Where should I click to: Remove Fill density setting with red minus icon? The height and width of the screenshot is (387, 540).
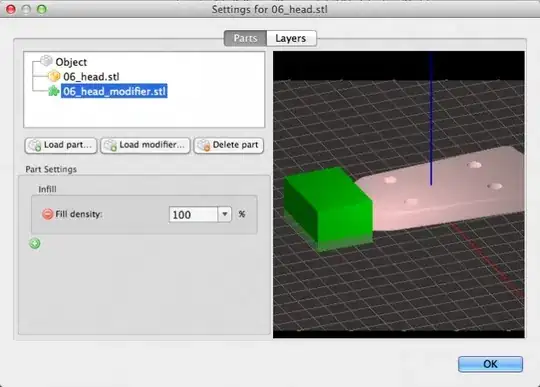[48, 214]
